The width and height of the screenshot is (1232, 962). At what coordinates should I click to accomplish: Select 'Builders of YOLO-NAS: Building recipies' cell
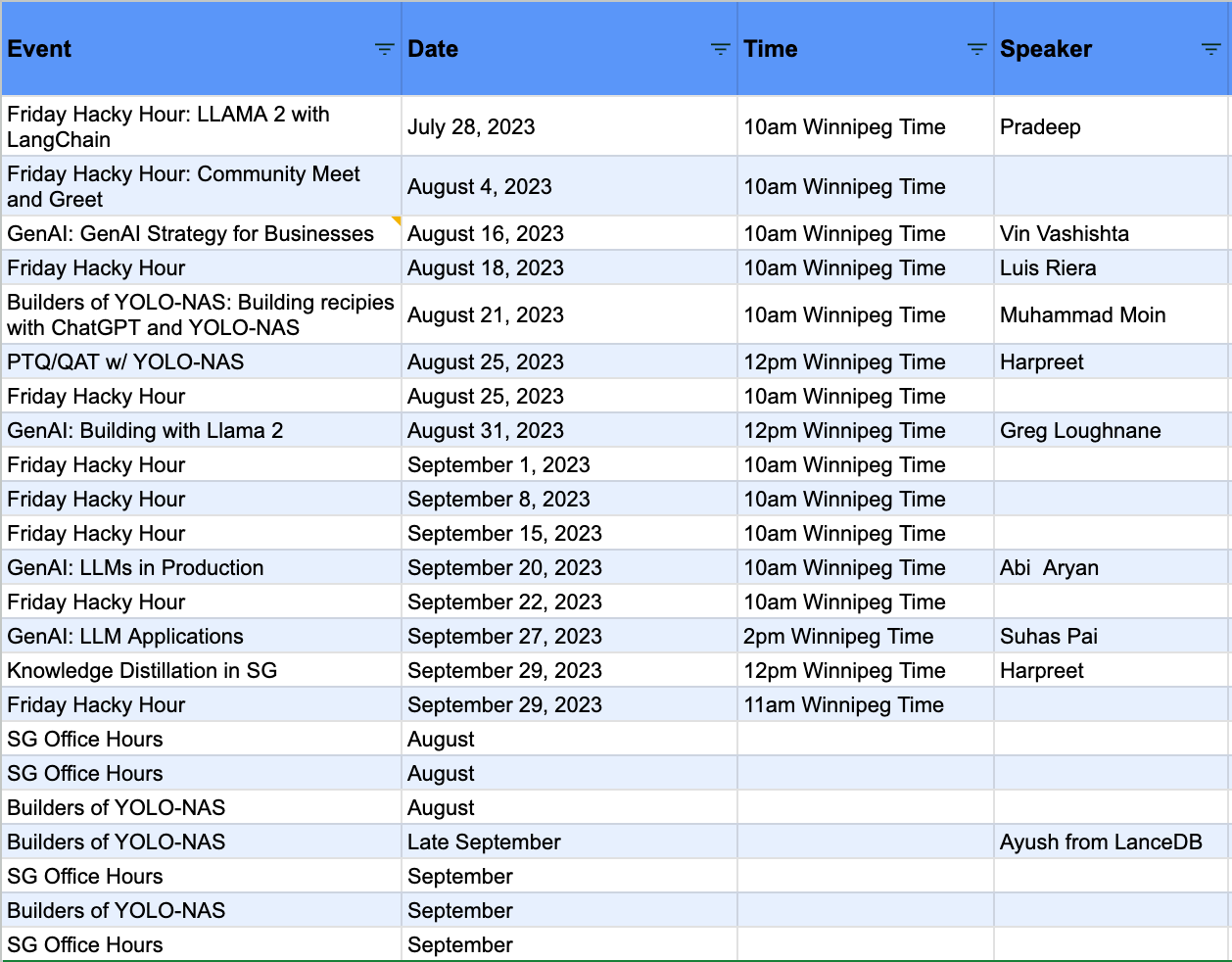(202, 314)
